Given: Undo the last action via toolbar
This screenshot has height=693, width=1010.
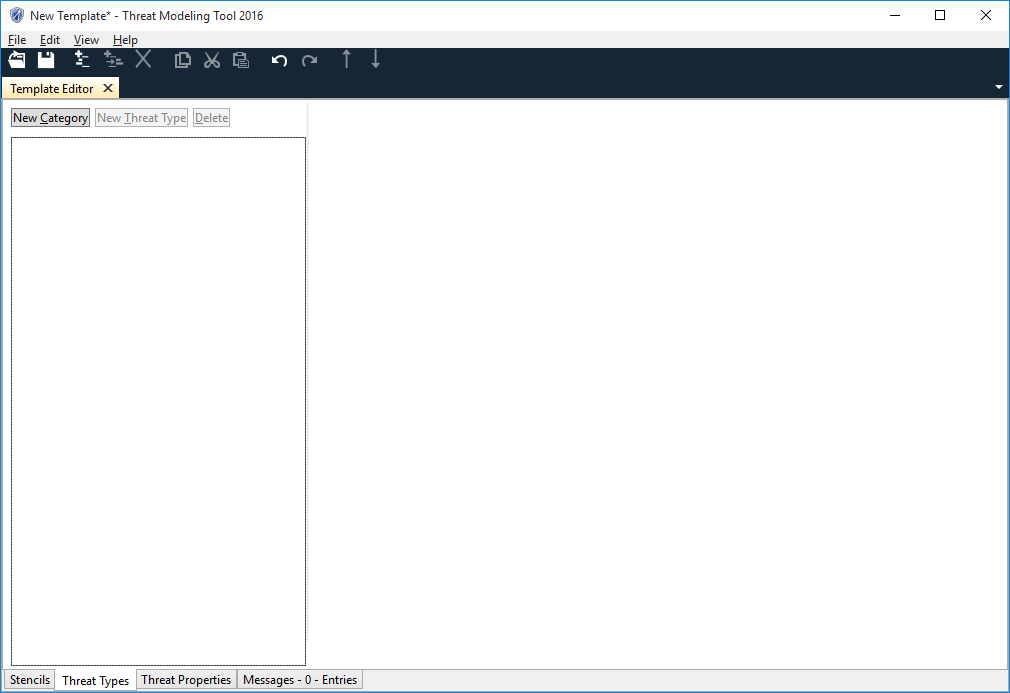Looking at the screenshot, I should tap(279, 60).
